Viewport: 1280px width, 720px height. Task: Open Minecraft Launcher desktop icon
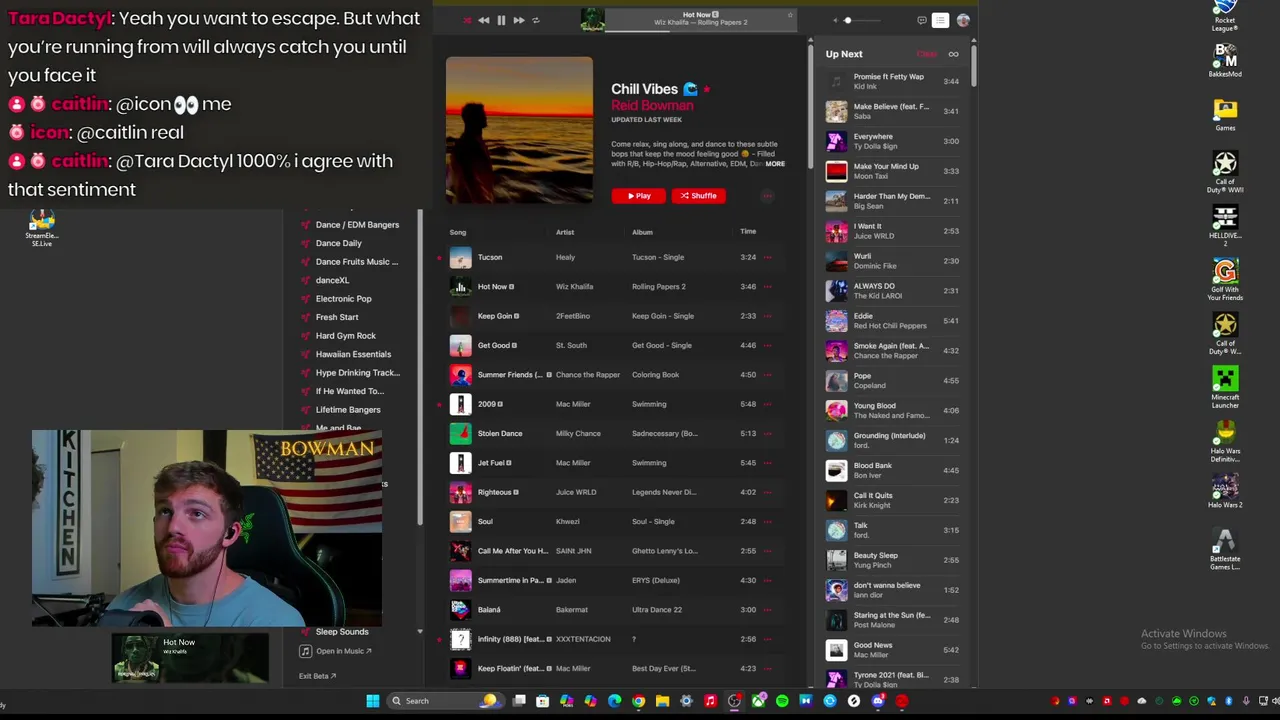pos(1225,387)
